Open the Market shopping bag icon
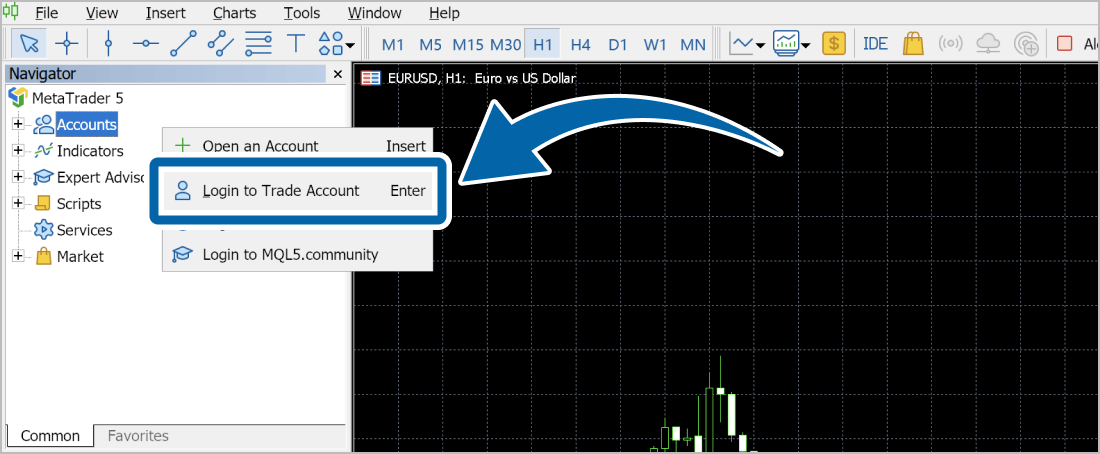 point(913,44)
